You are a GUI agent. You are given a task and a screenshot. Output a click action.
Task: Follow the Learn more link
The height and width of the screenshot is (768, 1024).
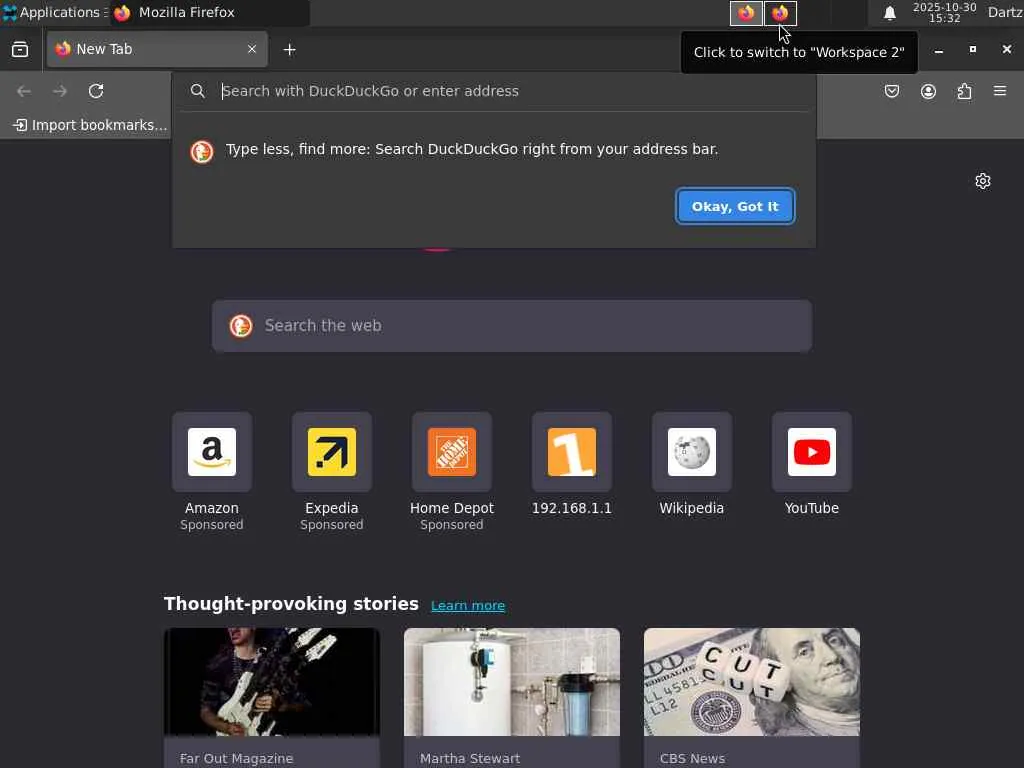click(x=468, y=606)
